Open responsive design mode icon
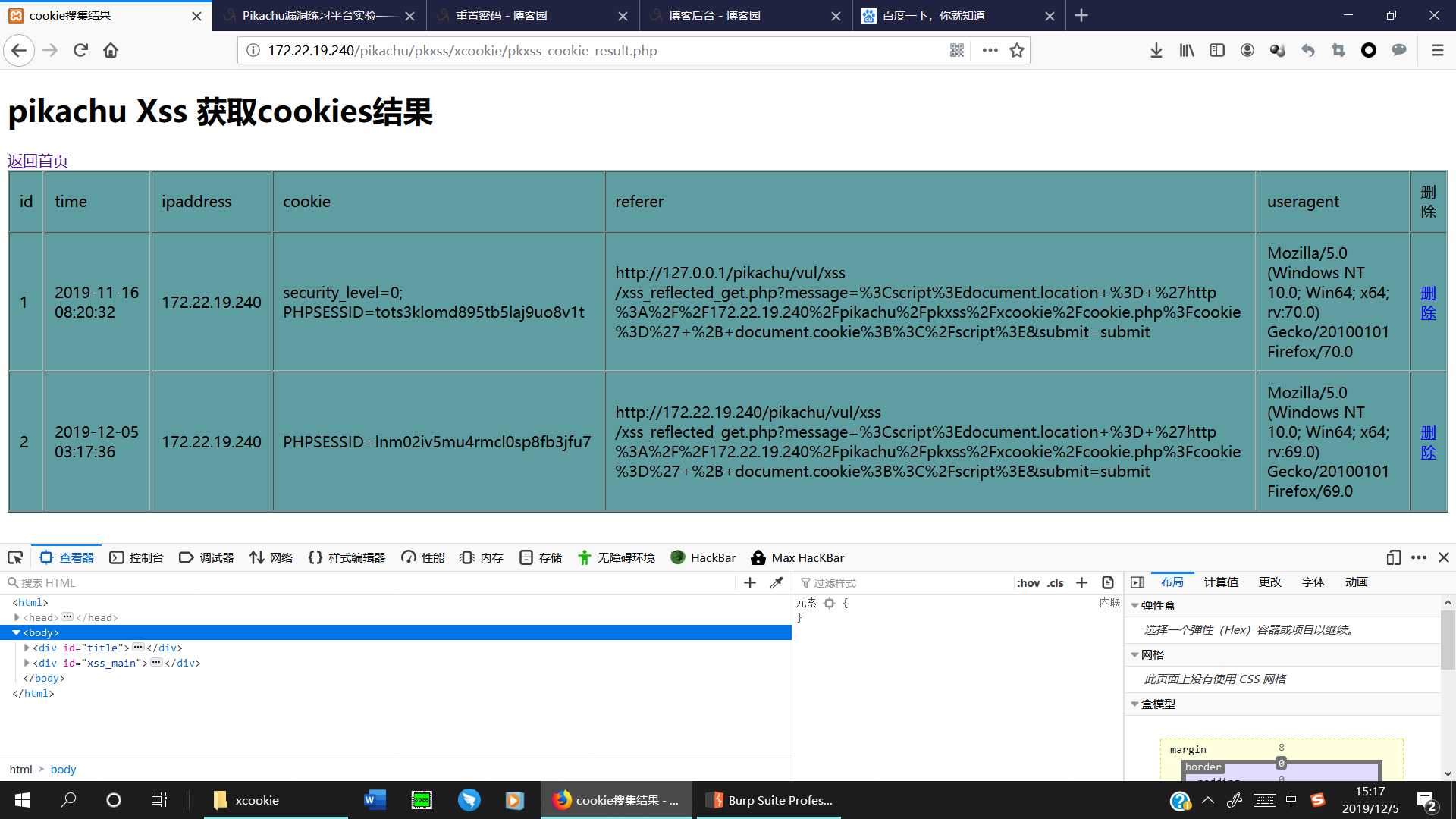Screen dimensions: 1456x819 tap(1393, 558)
